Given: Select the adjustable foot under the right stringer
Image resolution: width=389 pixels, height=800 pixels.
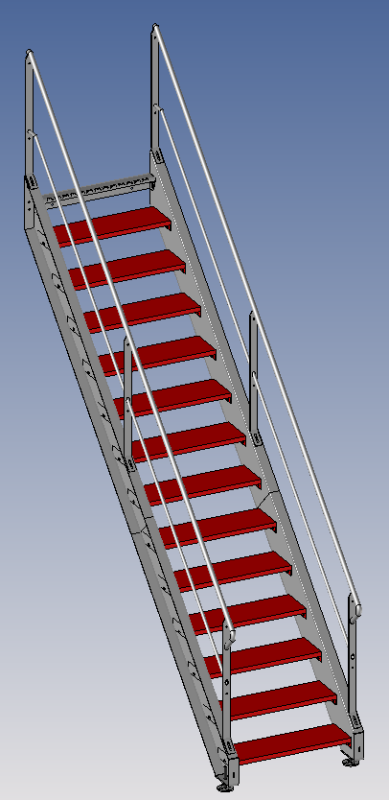Looking at the screenshot, I should [x=349, y=761].
